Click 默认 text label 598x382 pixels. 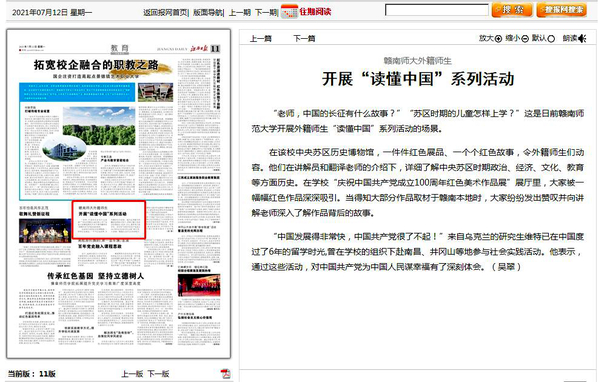click(x=539, y=38)
